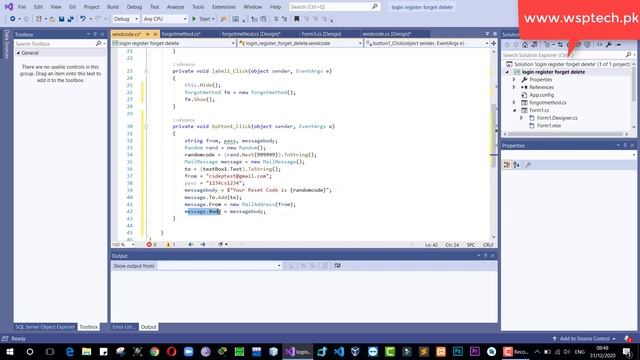Select Form1.resx in Solution Explorer
Screen dimensions: 640x360
[x=549, y=126]
